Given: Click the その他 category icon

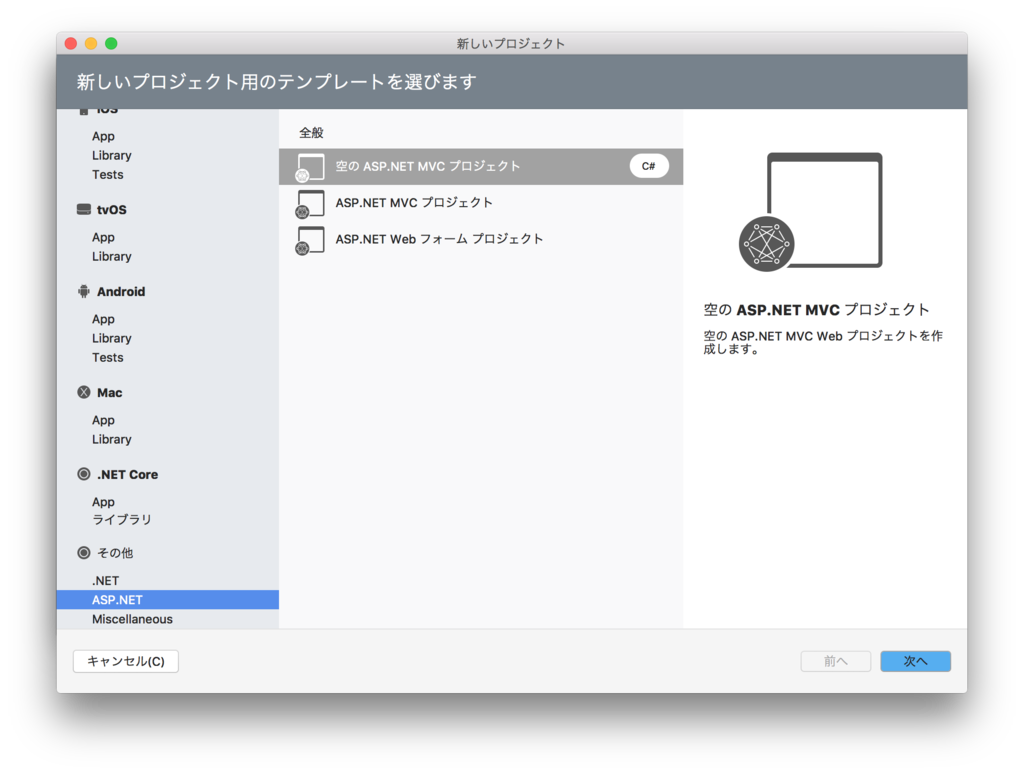Looking at the screenshot, I should [x=84, y=553].
